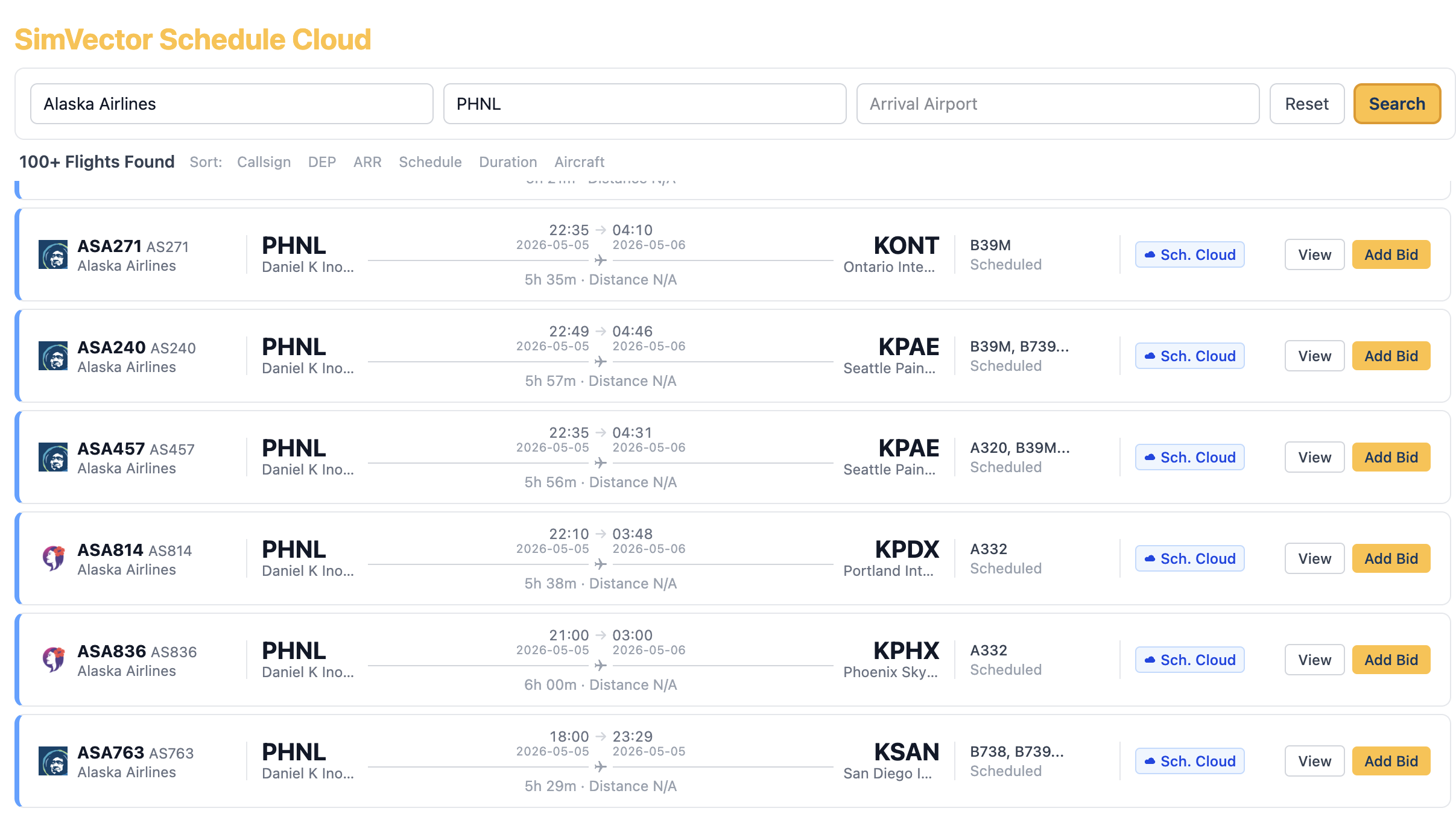This screenshot has height=814, width=1456.
Task: Click the plane icon on ASA763 route line
Action: click(x=600, y=767)
